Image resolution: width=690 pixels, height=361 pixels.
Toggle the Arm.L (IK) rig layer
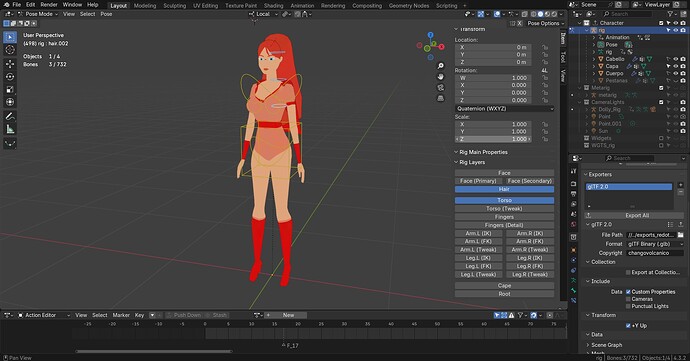point(478,233)
